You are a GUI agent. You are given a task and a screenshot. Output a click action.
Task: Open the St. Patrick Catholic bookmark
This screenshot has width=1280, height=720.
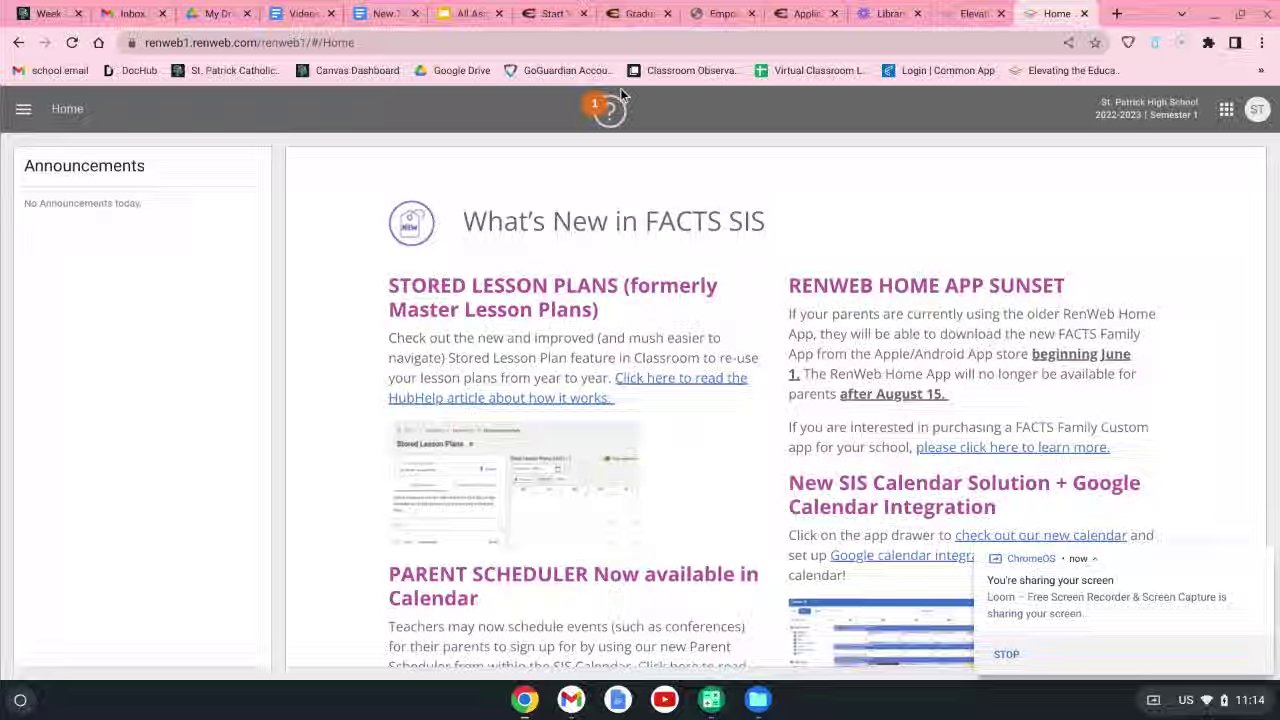[225, 71]
